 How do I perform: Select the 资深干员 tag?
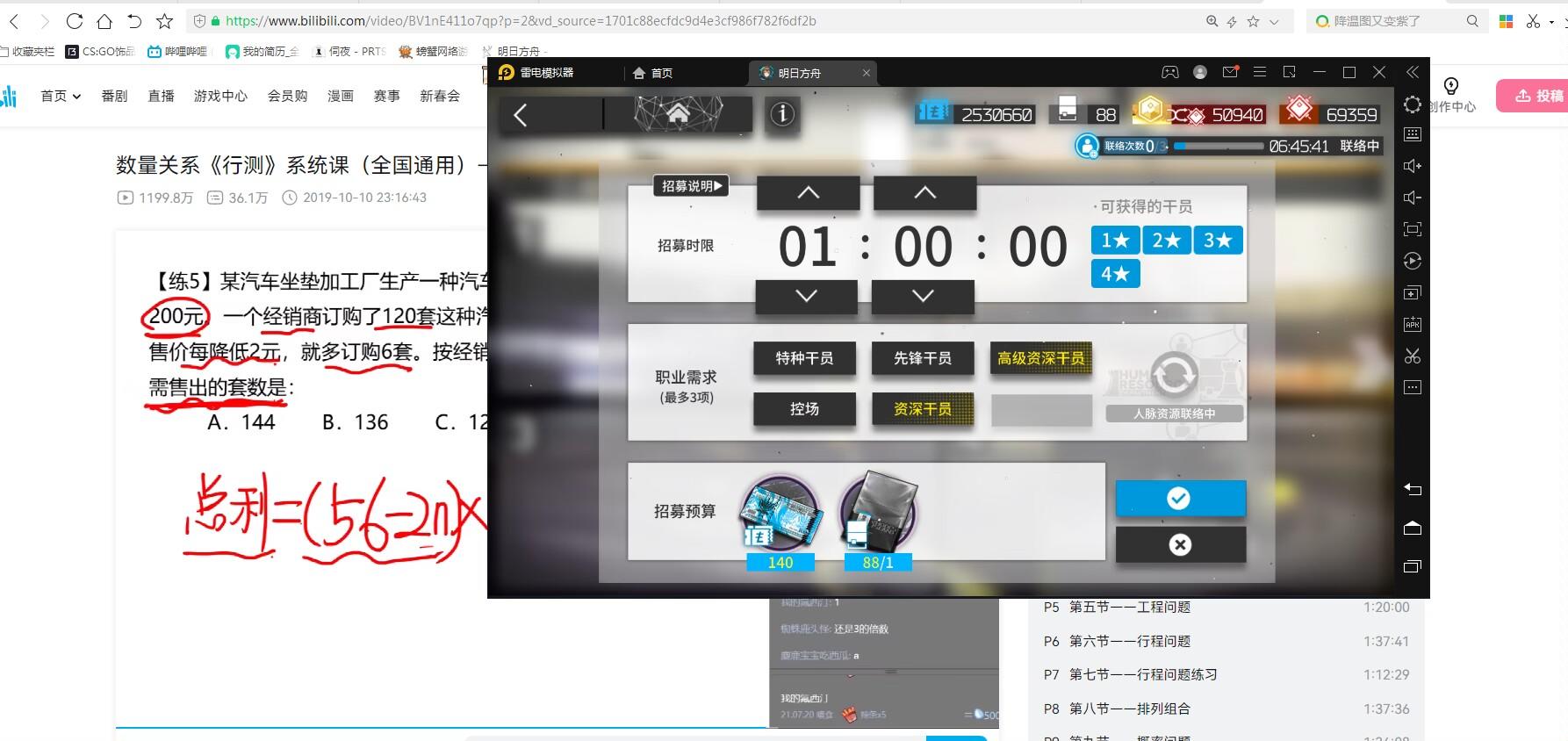pos(923,409)
